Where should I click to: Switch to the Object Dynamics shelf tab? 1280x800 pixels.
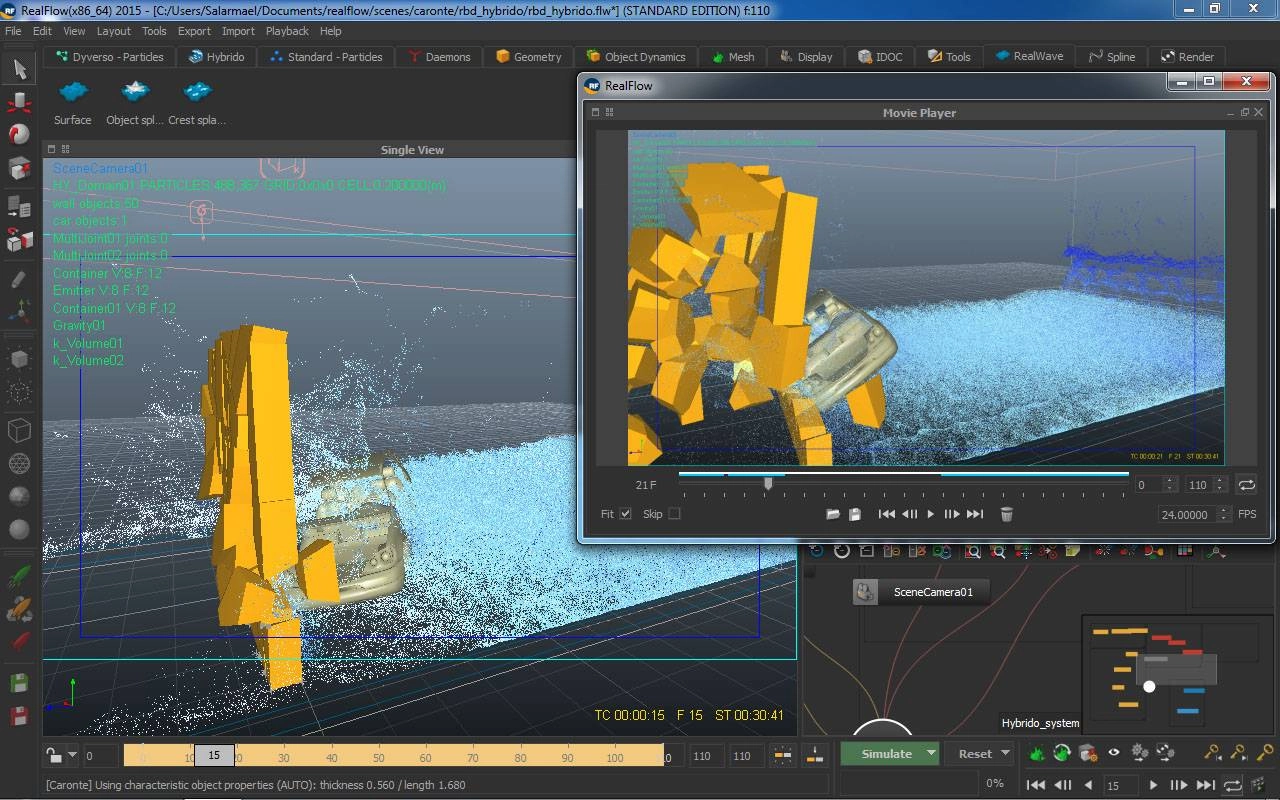tap(636, 57)
